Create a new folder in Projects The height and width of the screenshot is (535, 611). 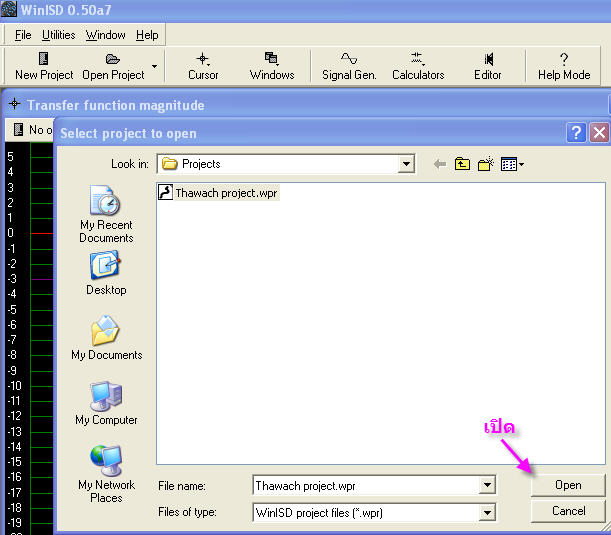click(486, 164)
